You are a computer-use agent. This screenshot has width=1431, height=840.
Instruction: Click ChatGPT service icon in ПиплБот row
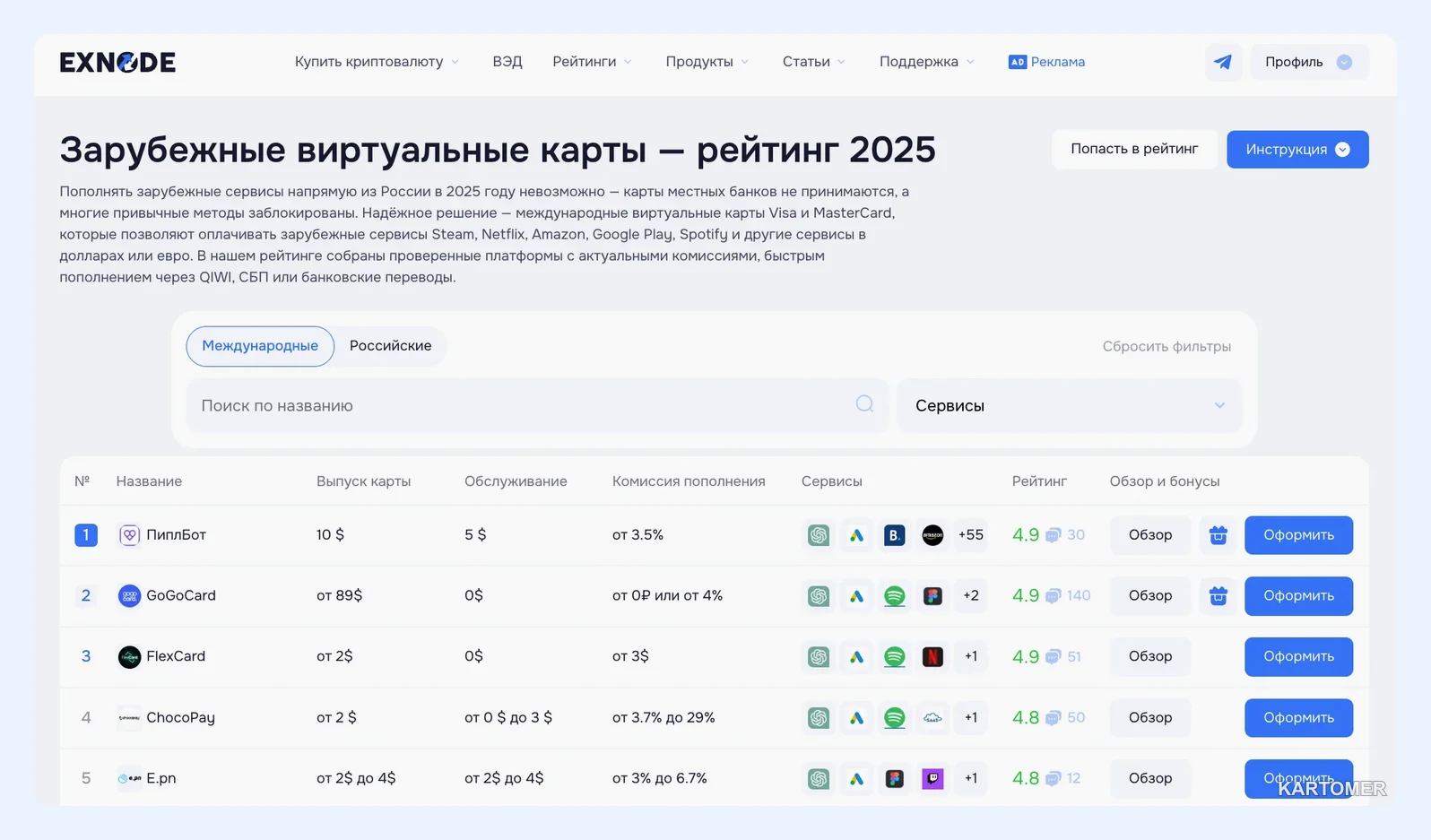coord(819,535)
